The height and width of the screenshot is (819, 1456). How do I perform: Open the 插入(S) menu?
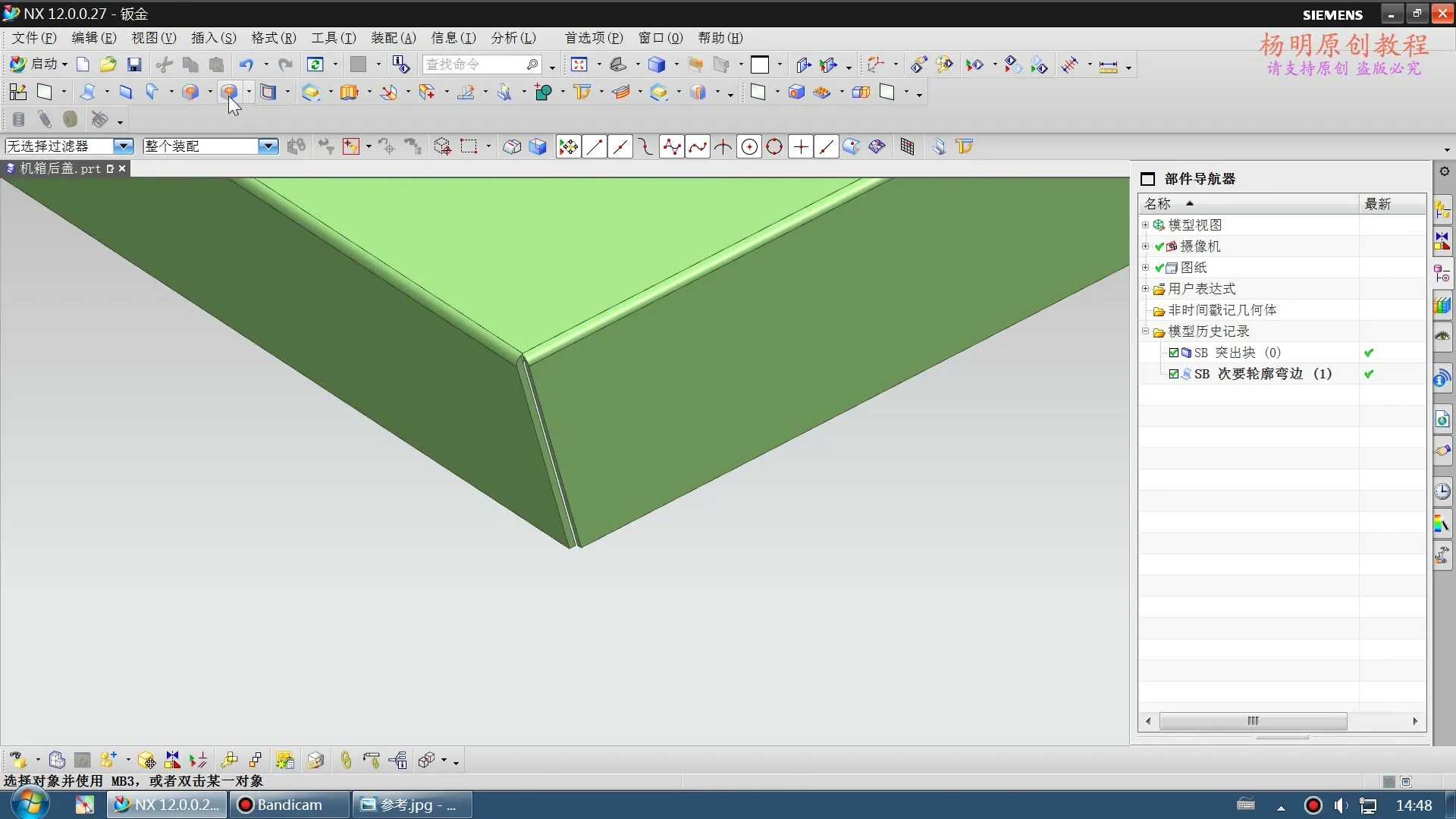pos(213,38)
